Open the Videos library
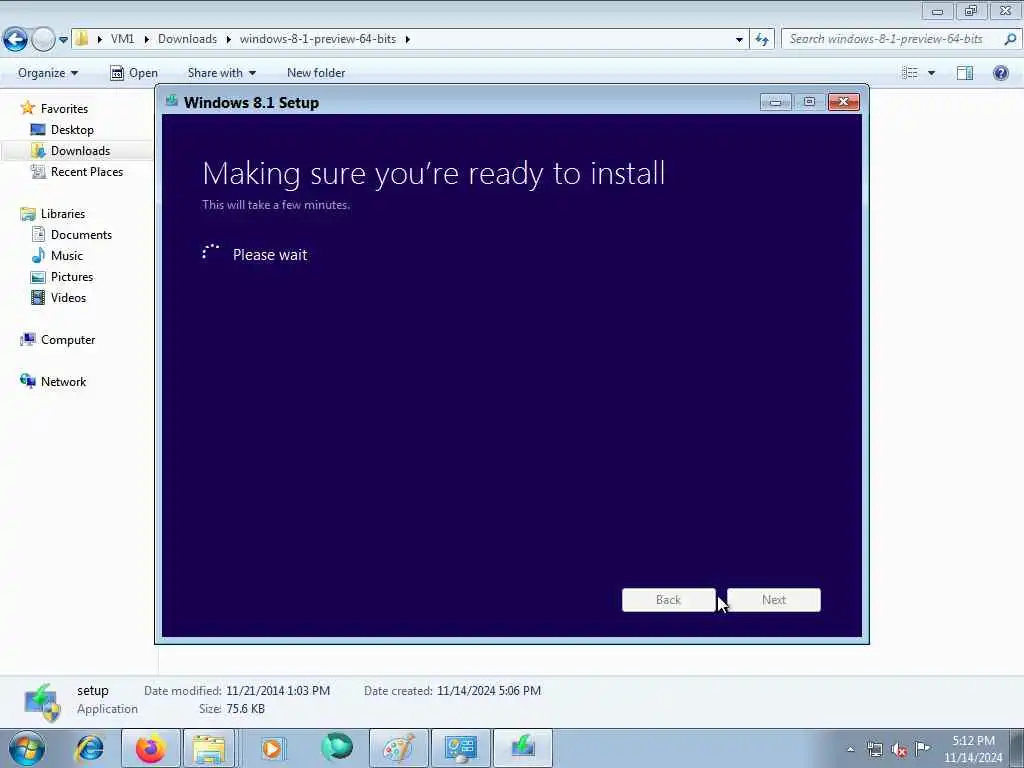The height and width of the screenshot is (768, 1024). tap(68, 298)
